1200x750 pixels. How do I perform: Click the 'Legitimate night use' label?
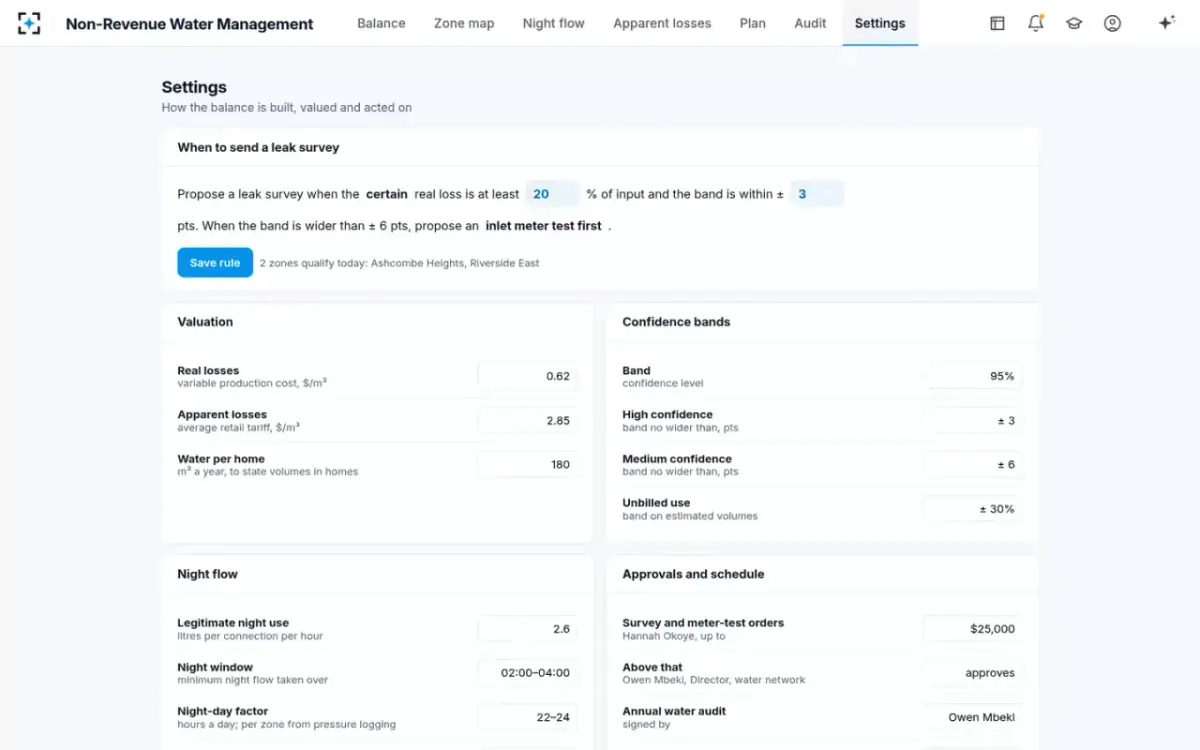pos(233,622)
